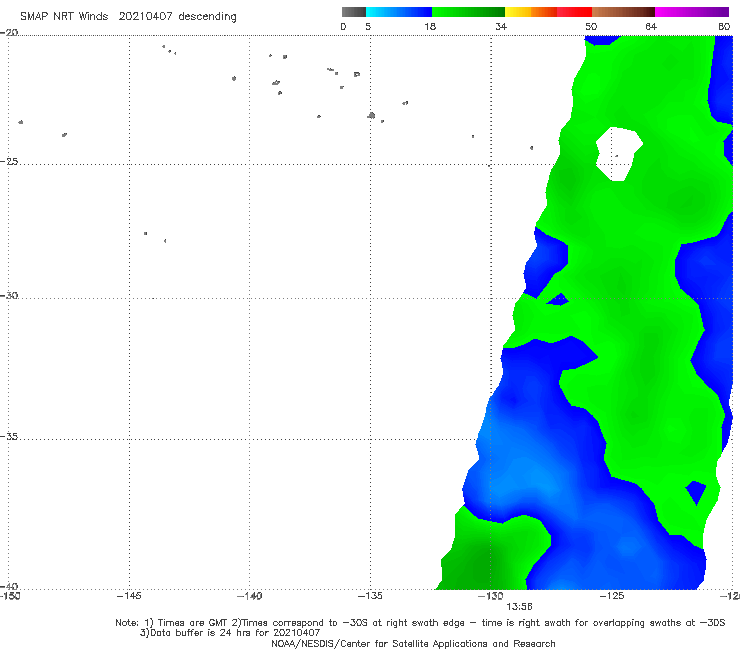740x650 pixels.
Task: Click the latitude label '-35'
Action: tap(9, 437)
